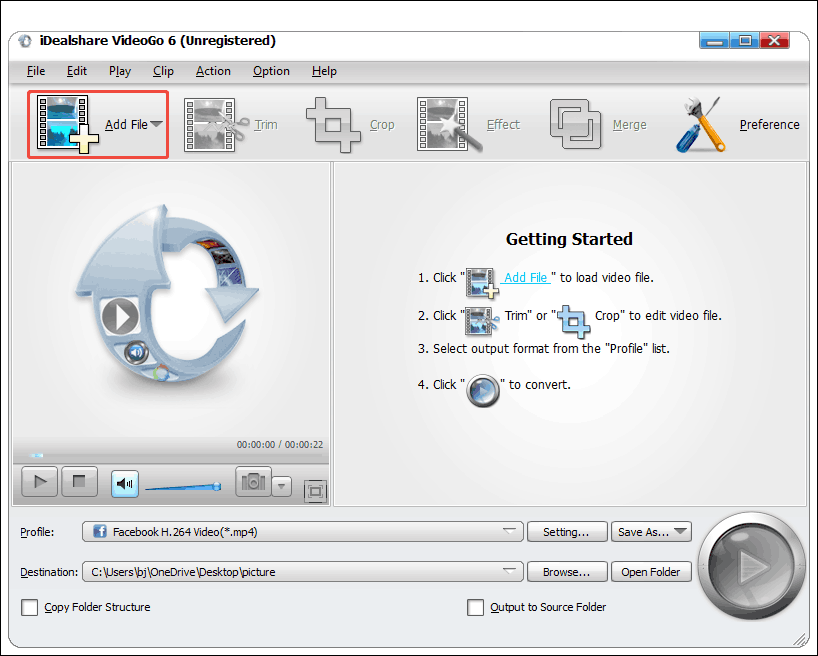Open the Action menu
The width and height of the screenshot is (818, 656).
click(x=213, y=71)
